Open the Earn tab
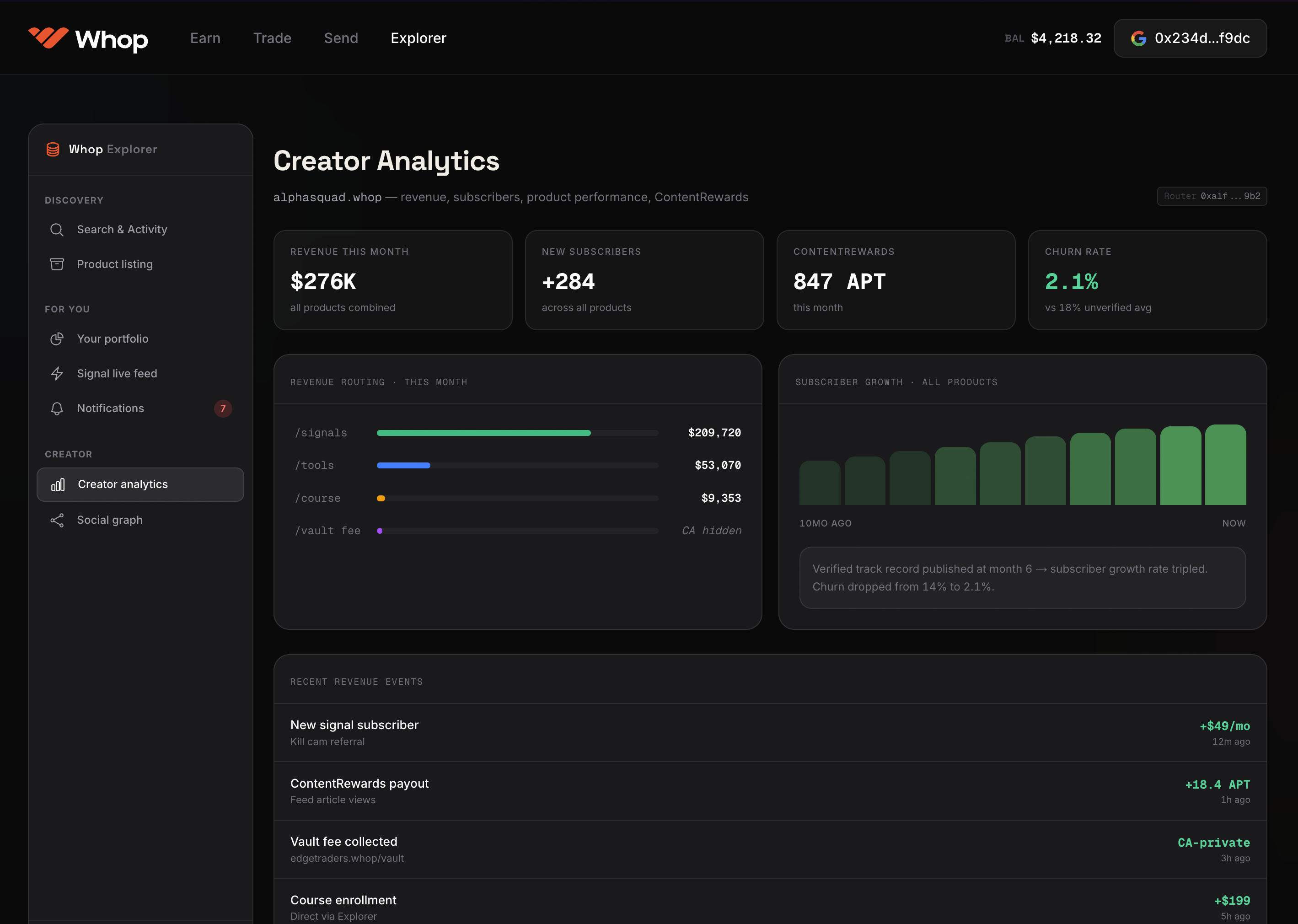The image size is (1298, 924). [205, 38]
